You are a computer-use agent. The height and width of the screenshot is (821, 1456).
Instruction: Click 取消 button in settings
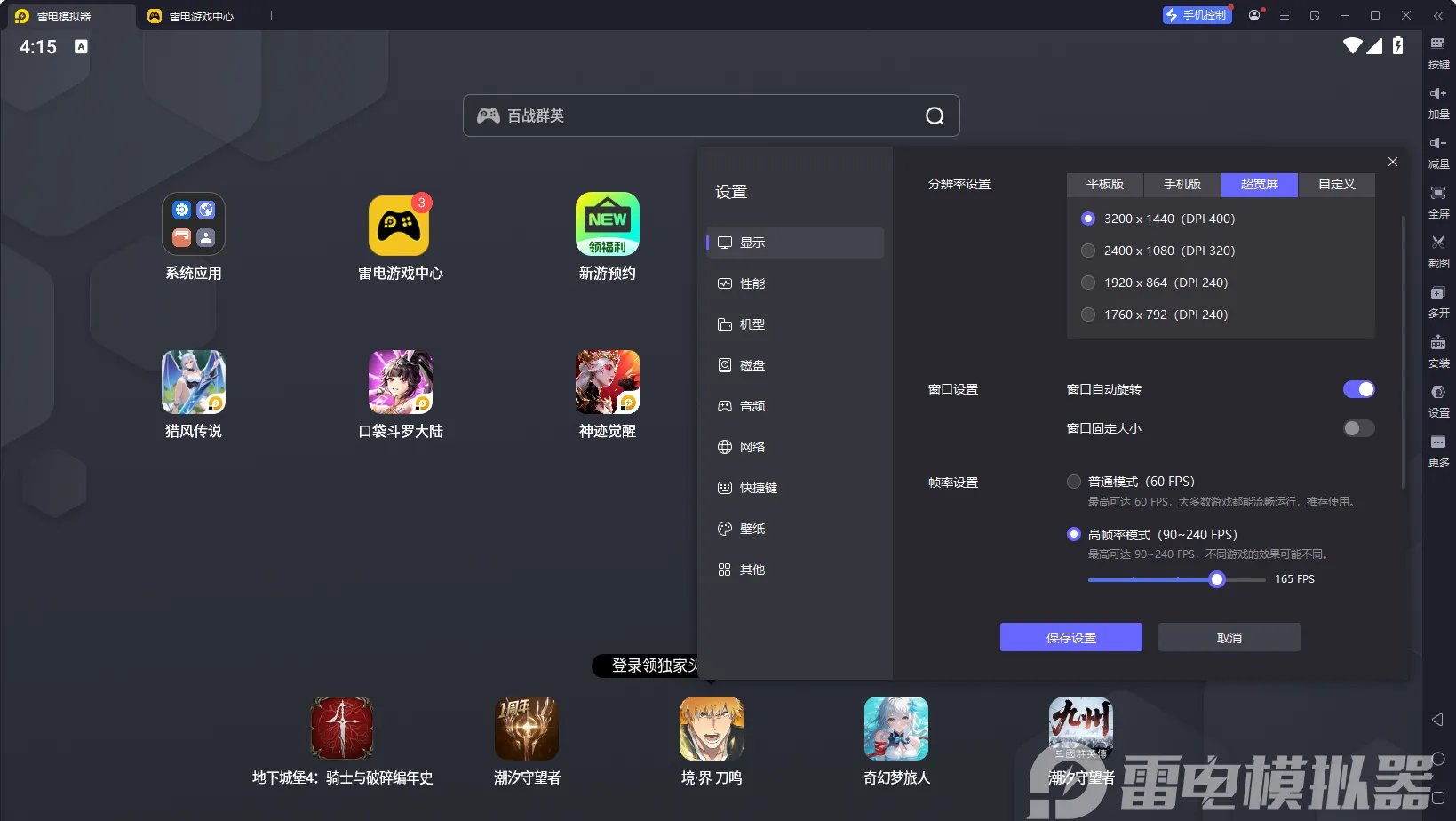click(1229, 637)
